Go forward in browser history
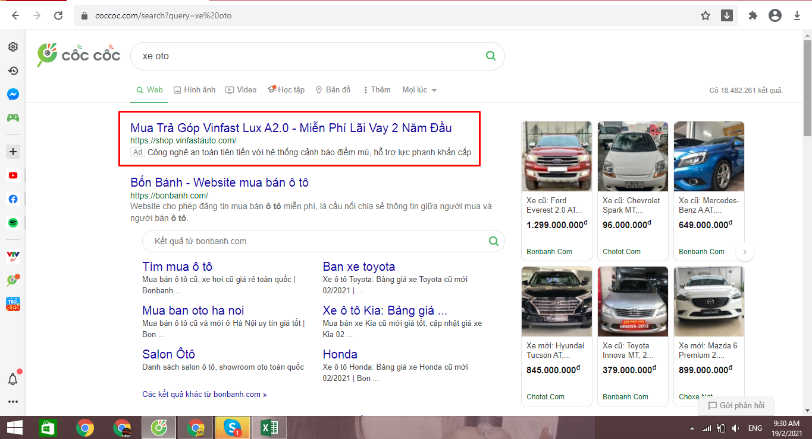Viewport: 812px width, 439px height. pos(37,16)
